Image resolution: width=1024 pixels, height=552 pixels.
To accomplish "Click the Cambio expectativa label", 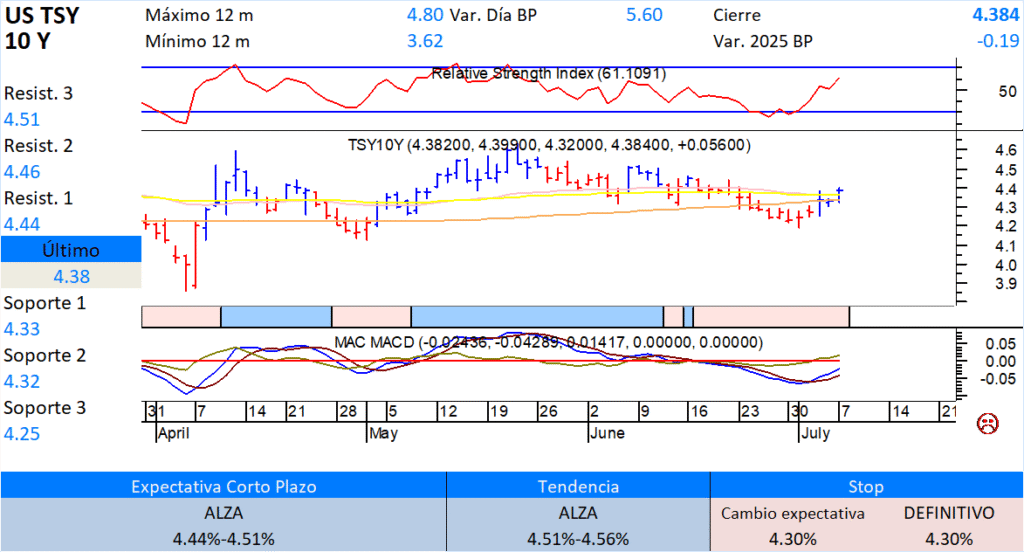I will pyautogui.click(x=792, y=514).
